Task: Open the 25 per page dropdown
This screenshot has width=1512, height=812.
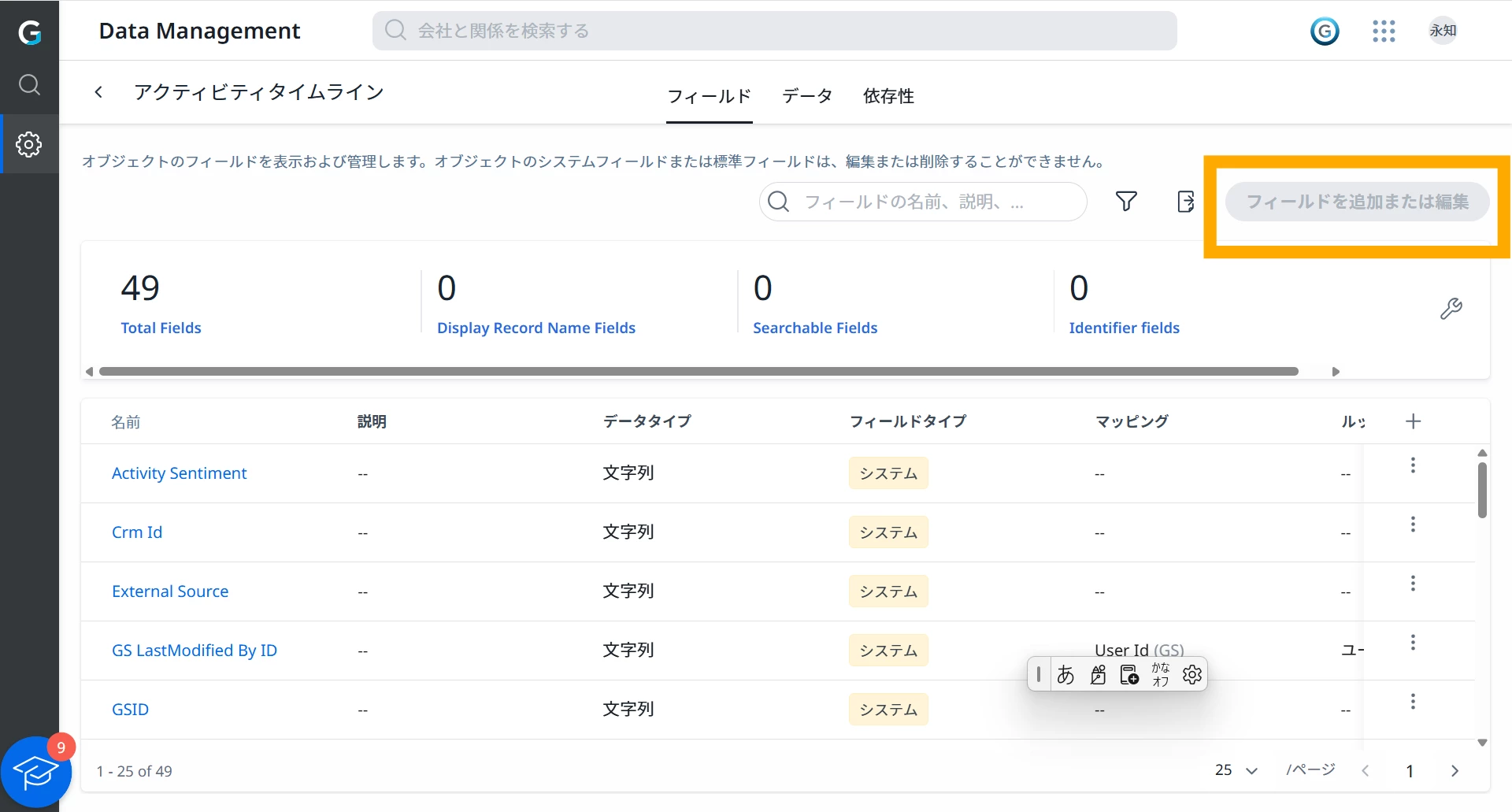Action: [x=1236, y=770]
